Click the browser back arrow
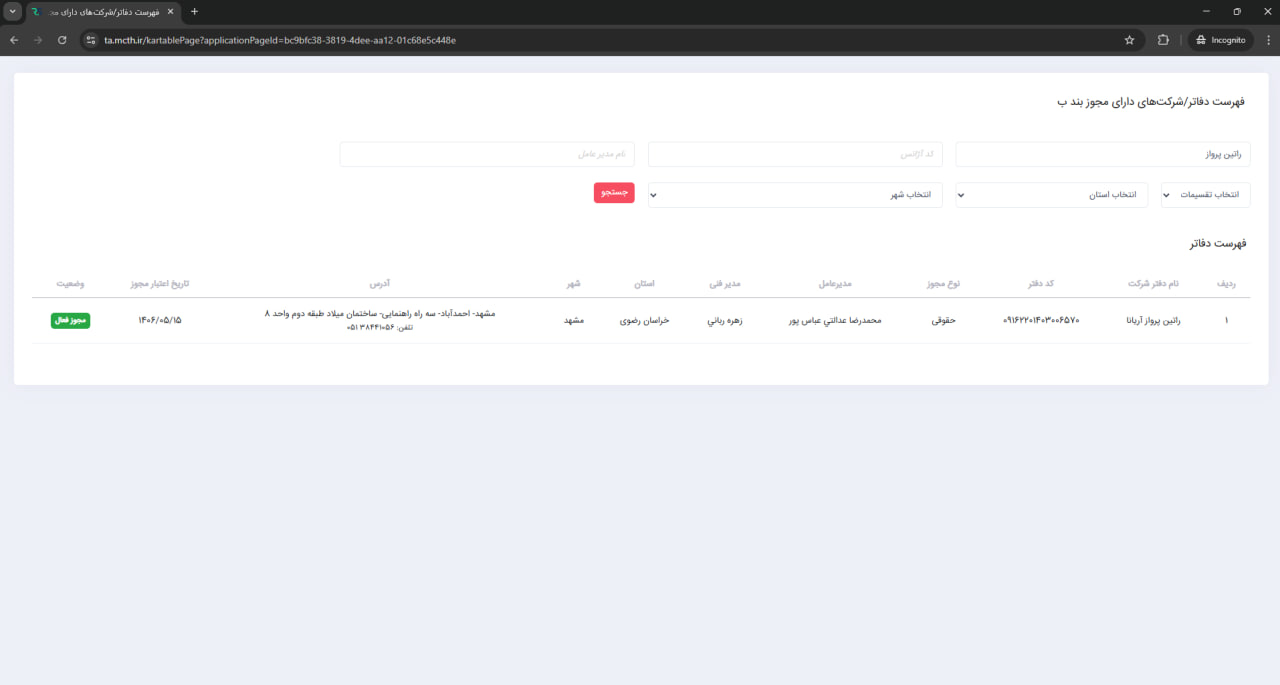 pyautogui.click(x=14, y=40)
